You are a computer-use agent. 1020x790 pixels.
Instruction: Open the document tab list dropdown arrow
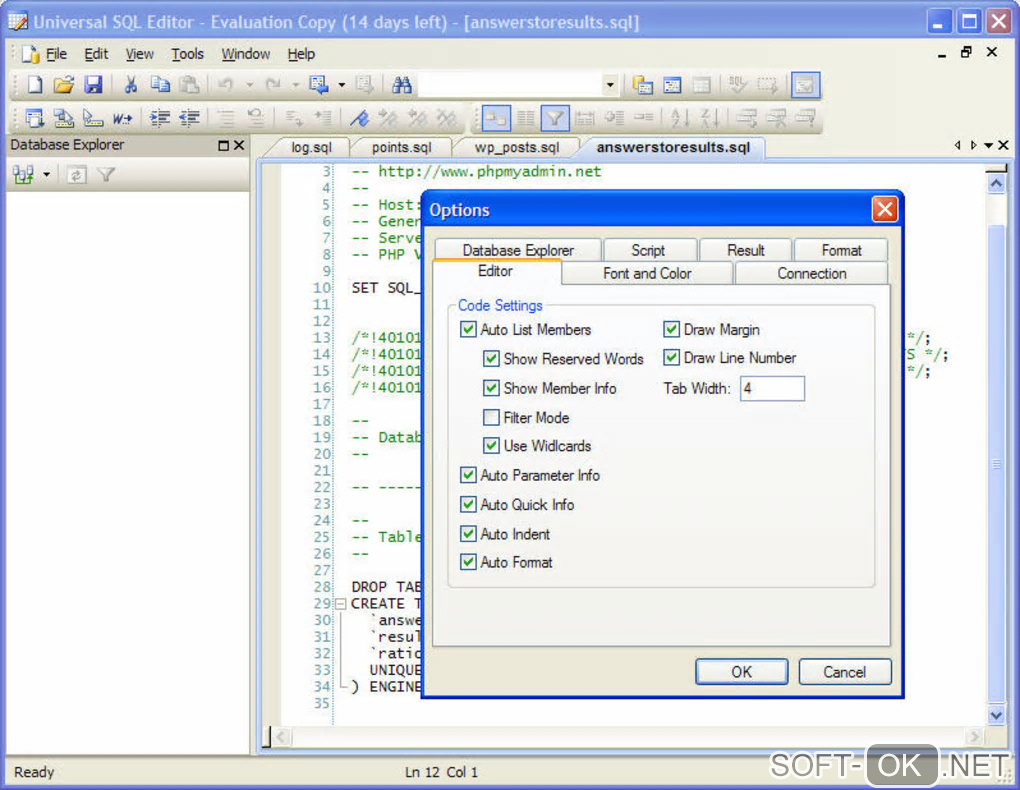(988, 145)
